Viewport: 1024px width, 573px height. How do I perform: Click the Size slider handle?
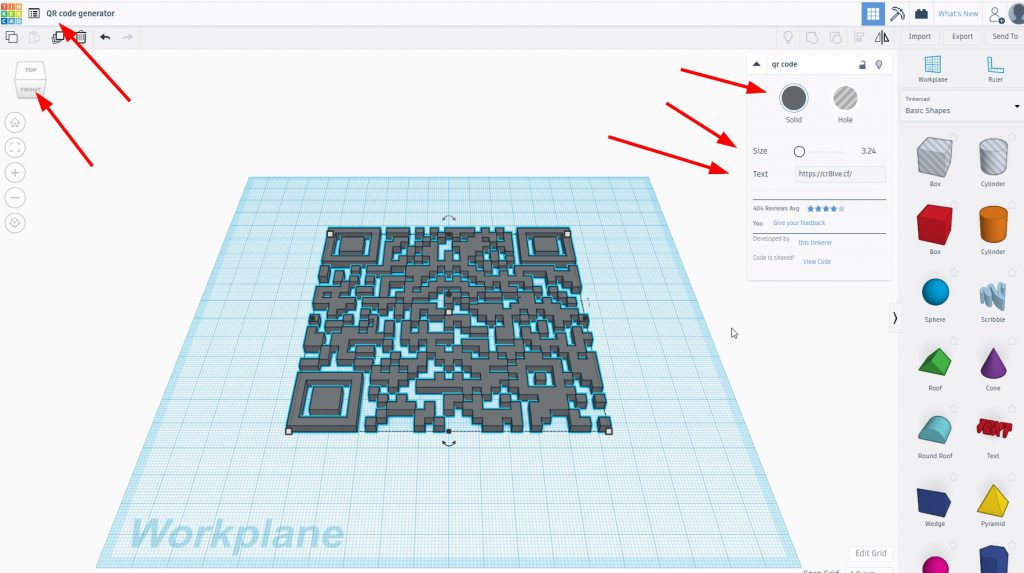[799, 151]
